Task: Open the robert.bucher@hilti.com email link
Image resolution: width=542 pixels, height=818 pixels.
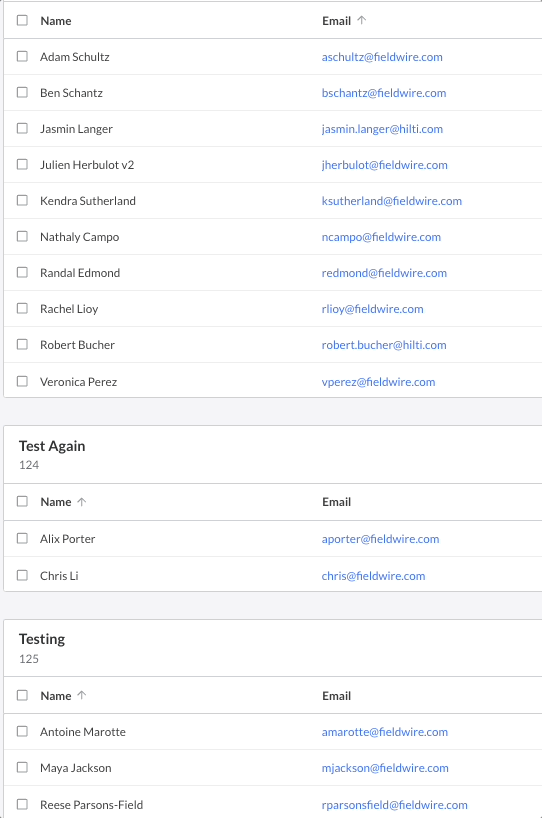Action: [384, 345]
